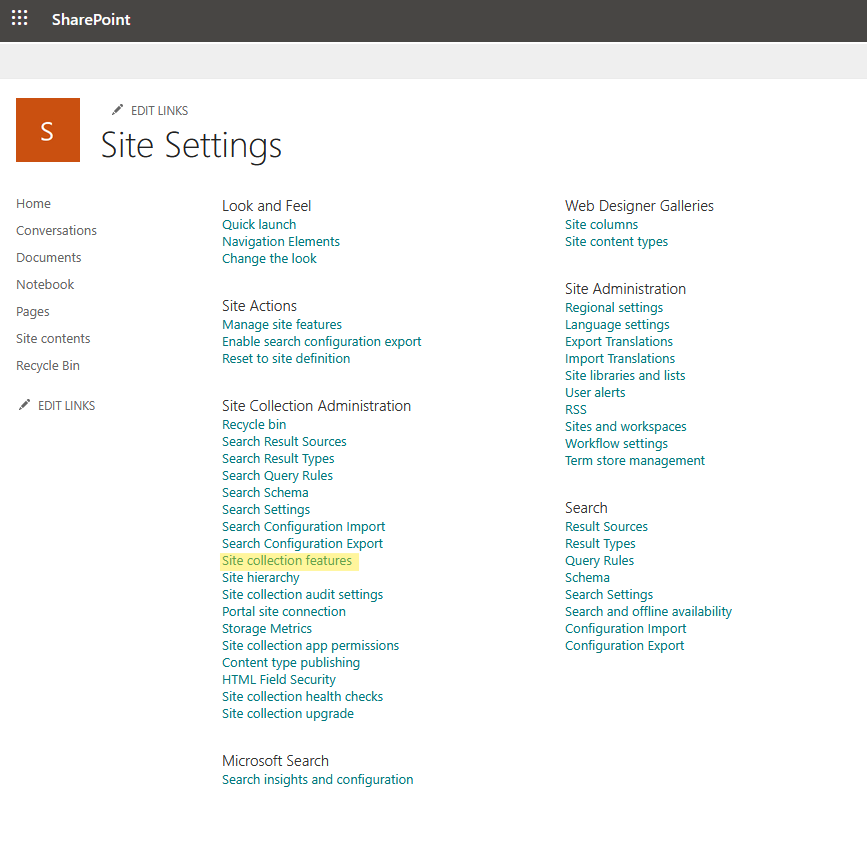Navigate to Recycle Bin in left sidebar
This screenshot has height=847, width=867.
pos(47,365)
